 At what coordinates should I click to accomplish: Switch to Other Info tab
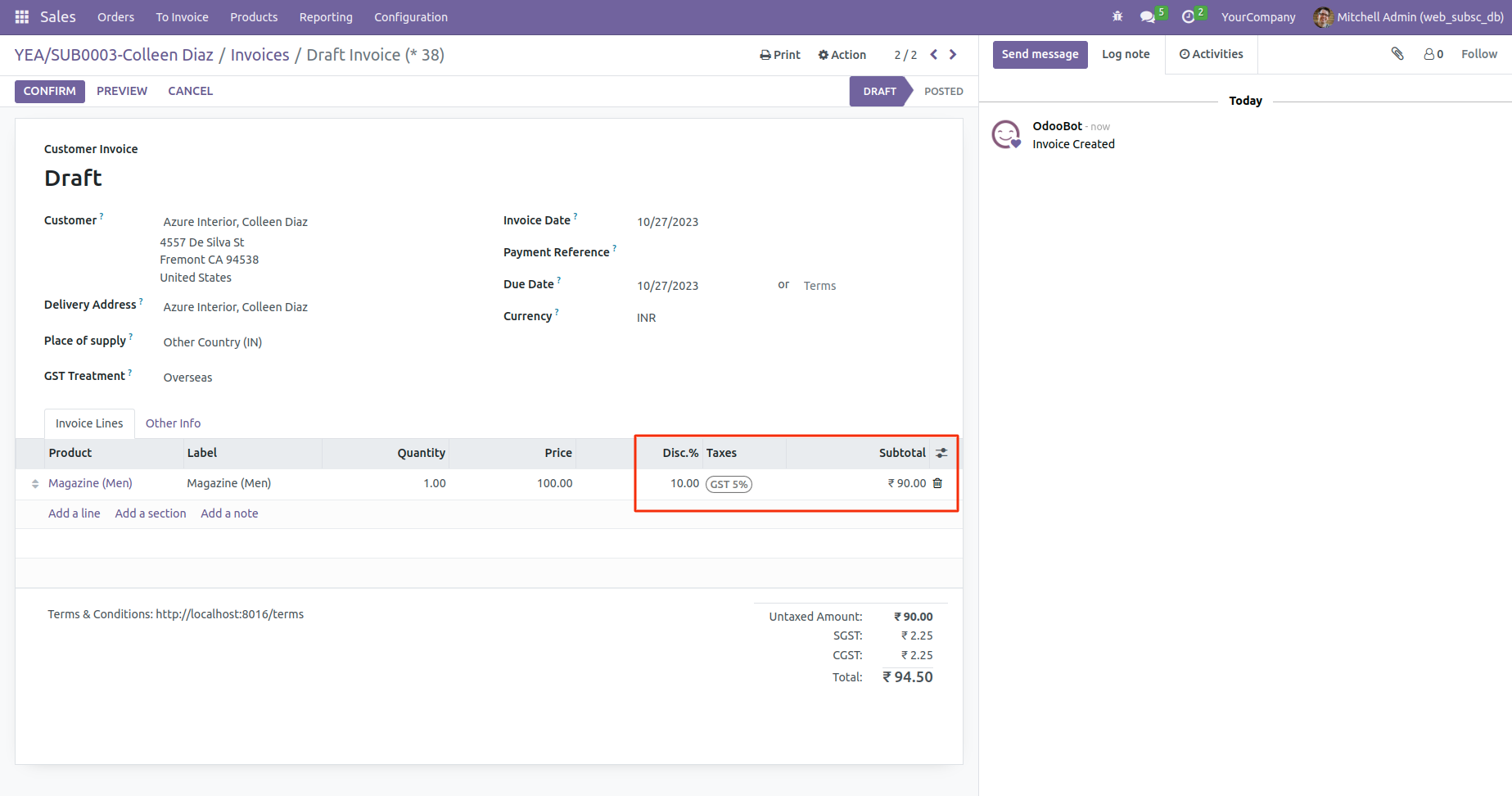click(173, 423)
